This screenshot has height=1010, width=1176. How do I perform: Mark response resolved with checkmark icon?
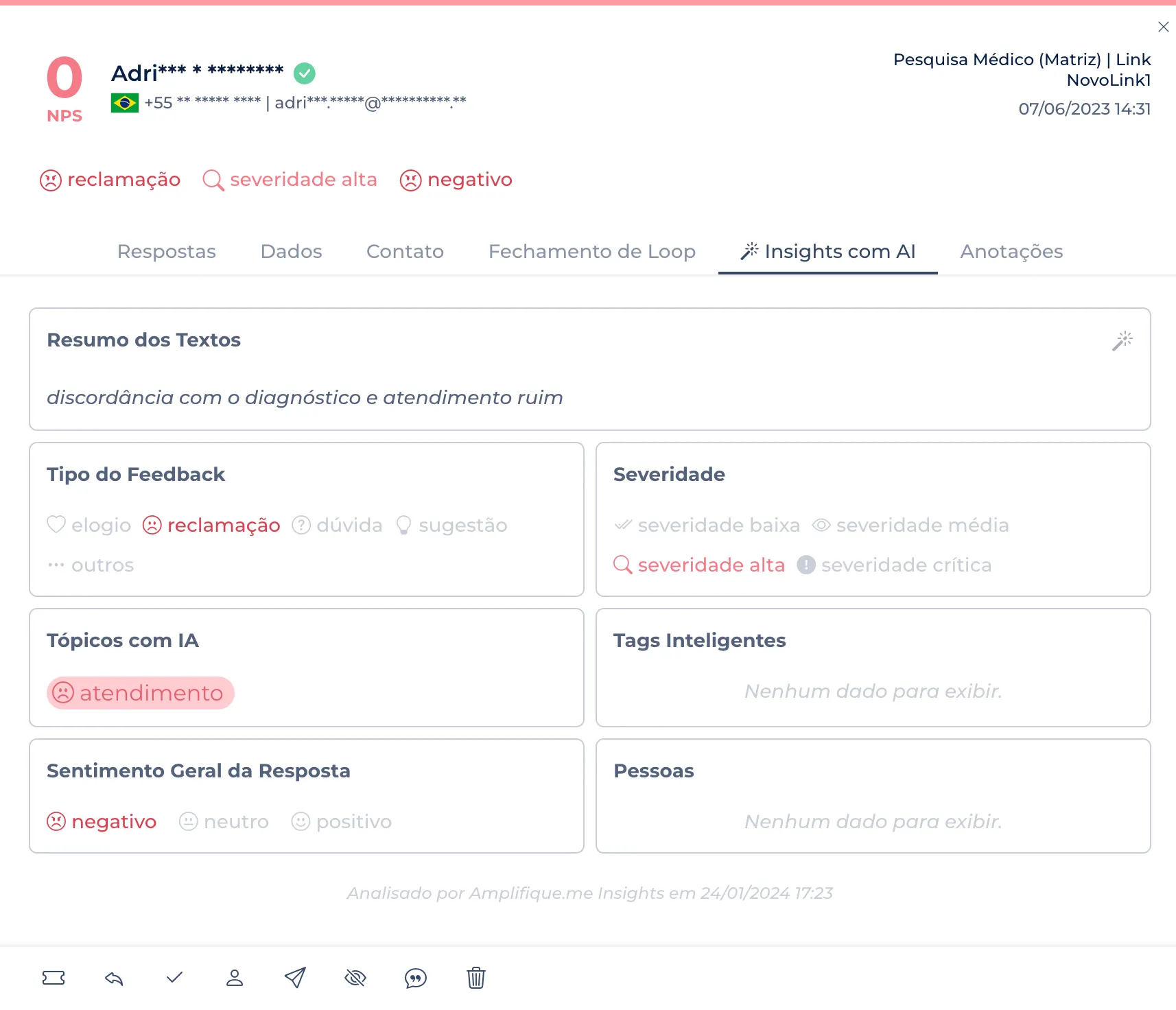click(x=174, y=977)
